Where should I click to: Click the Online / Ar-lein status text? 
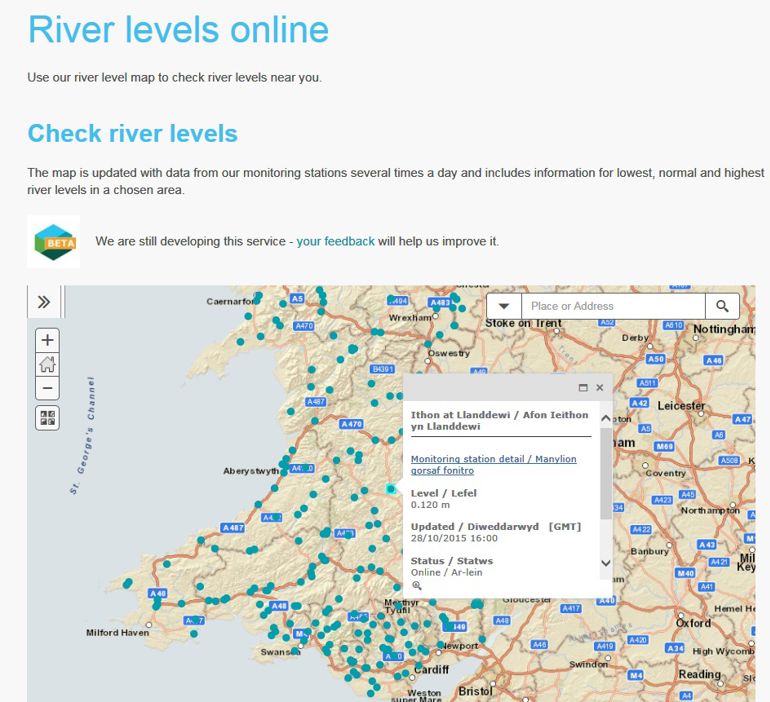[446, 573]
